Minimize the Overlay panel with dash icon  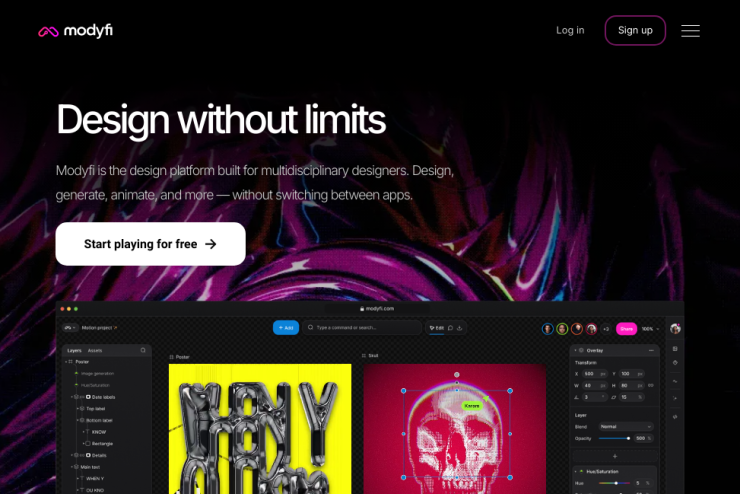point(651,351)
